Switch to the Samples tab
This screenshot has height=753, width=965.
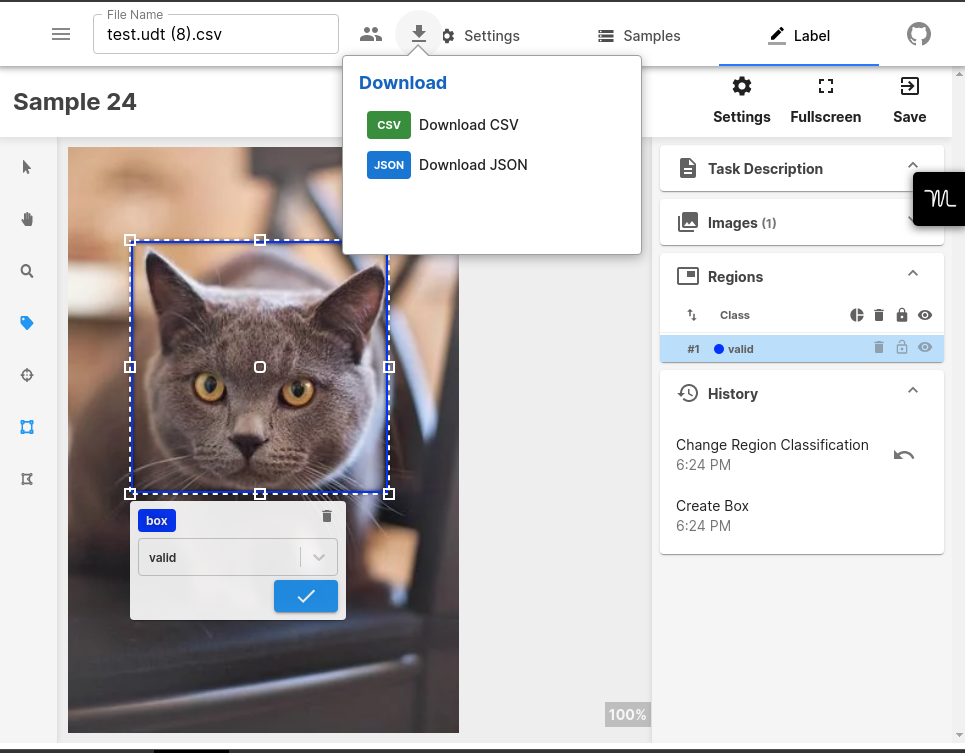639,36
